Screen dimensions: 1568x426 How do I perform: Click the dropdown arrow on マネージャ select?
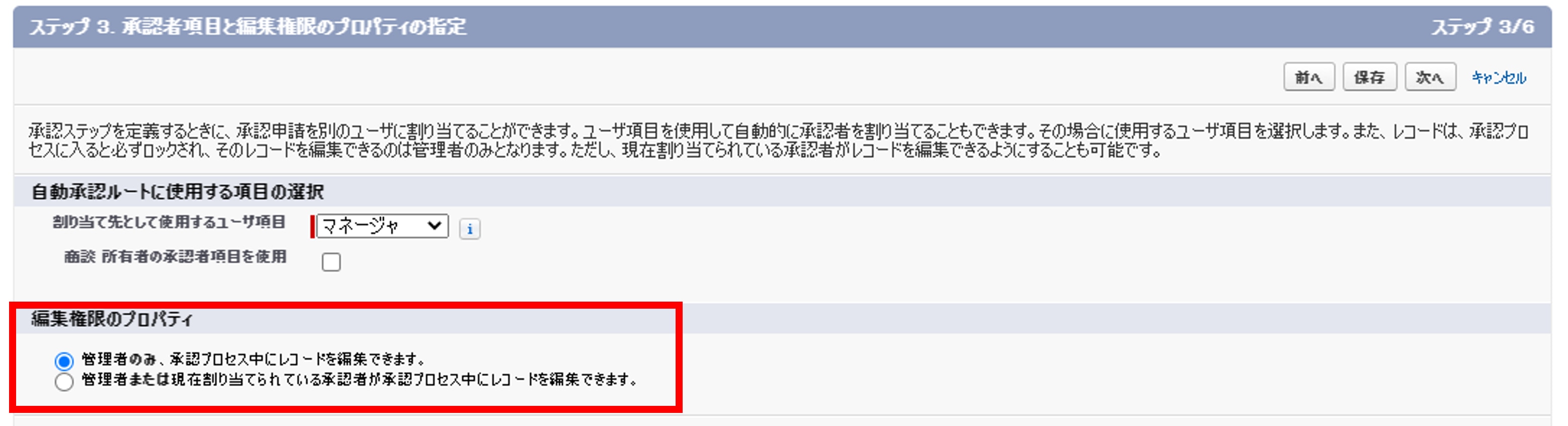point(434,226)
